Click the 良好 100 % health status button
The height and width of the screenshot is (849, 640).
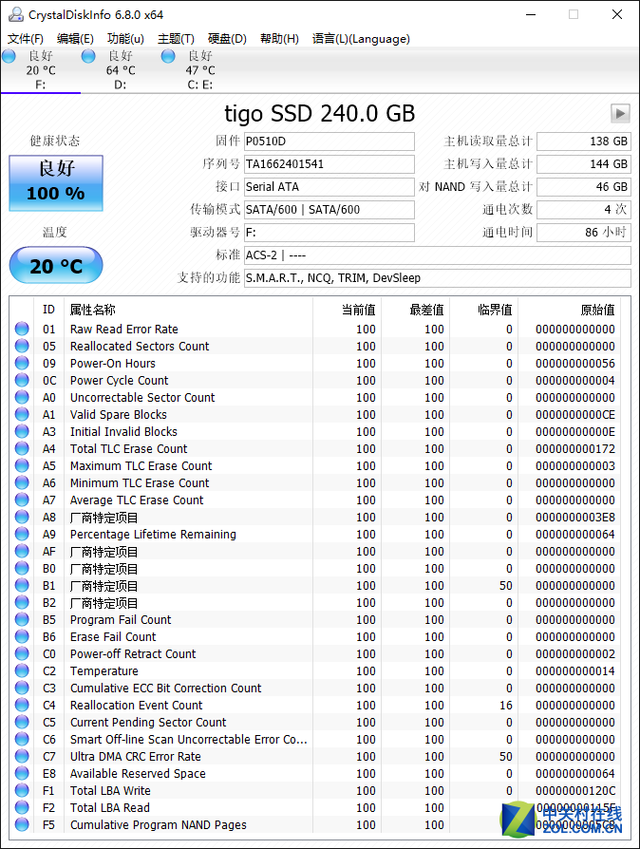(x=55, y=182)
